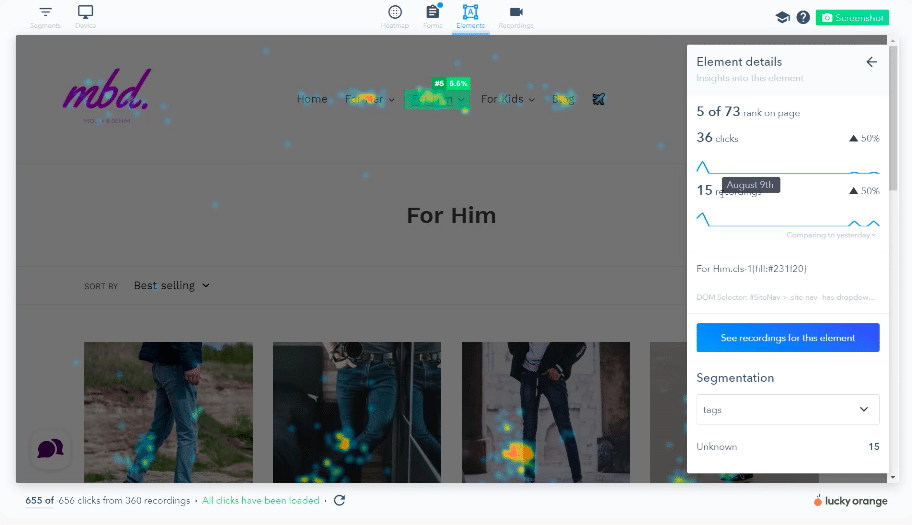The image size is (912, 525).
Task: Expand the tags segmentation dropdown
Action: 788,409
